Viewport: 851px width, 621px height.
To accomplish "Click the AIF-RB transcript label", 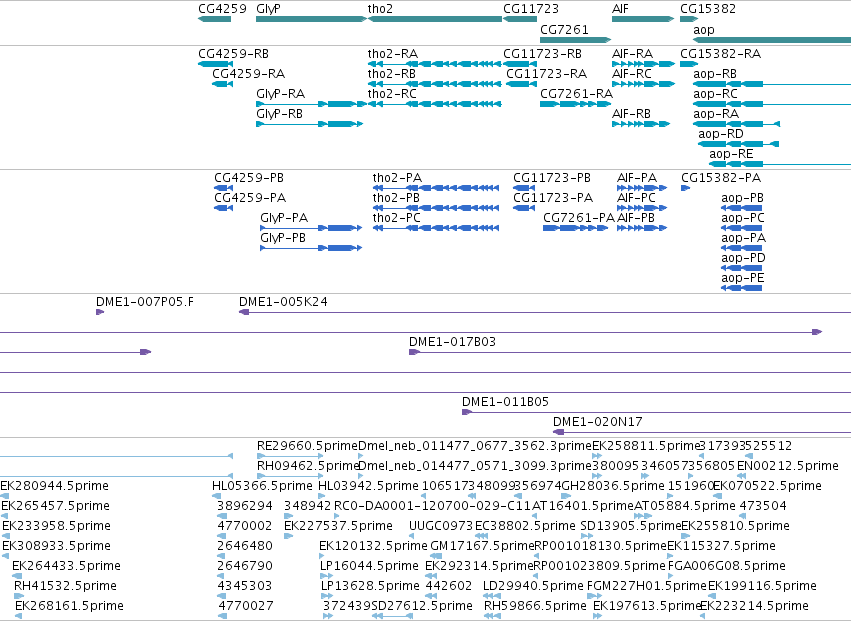I will point(631,114).
